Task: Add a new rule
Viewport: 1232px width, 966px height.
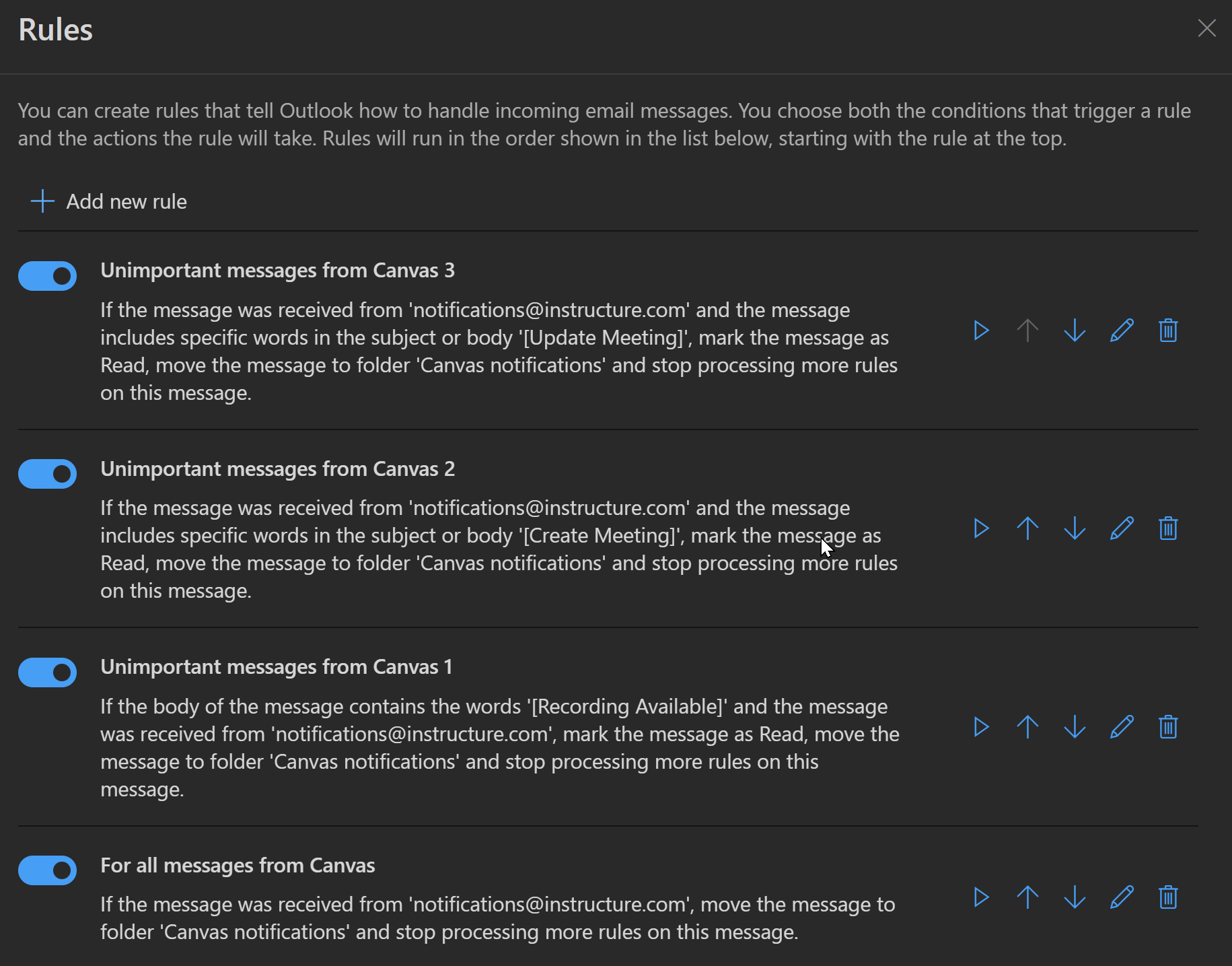Action: (109, 201)
